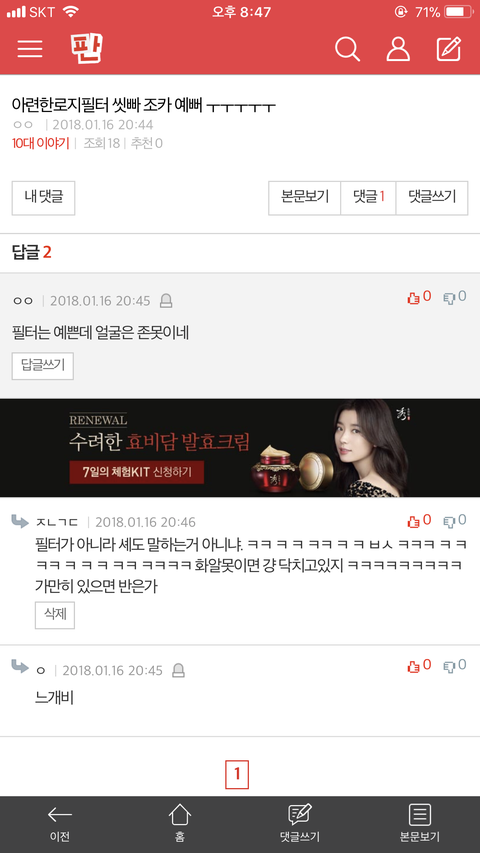The width and height of the screenshot is (480, 853).
Task: Tap the 효비담 발효크림 ad banner
Action: pyautogui.click(x=240, y=448)
